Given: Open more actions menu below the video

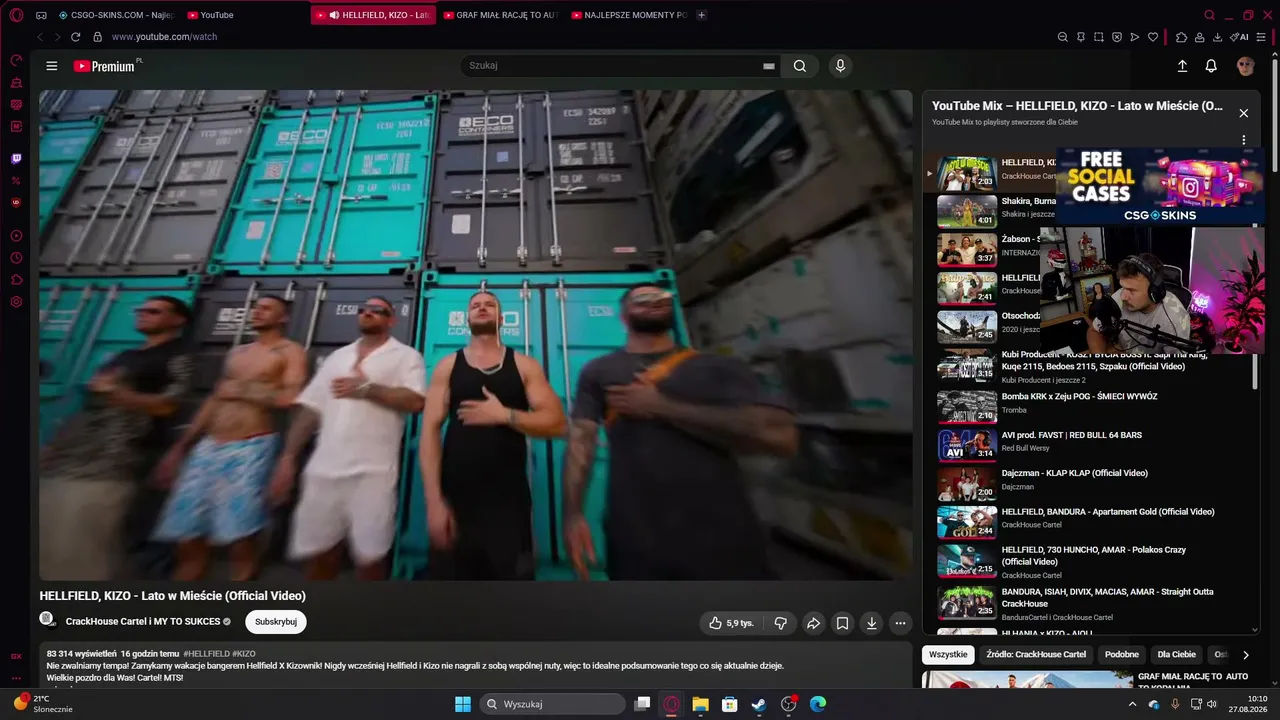Looking at the screenshot, I should click(x=901, y=623).
